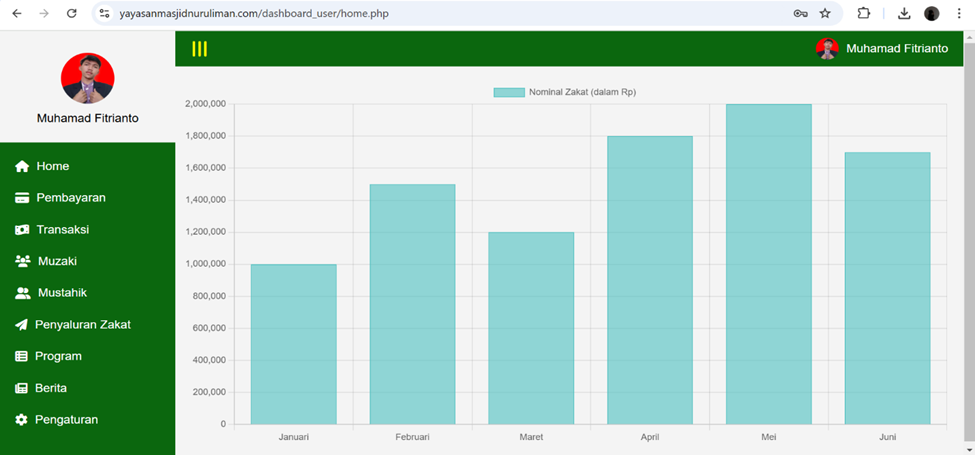Open the Transaksi menu item
Image resolution: width=975 pixels, height=455 pixels.
pyautogui.click(x=62, y=230)
